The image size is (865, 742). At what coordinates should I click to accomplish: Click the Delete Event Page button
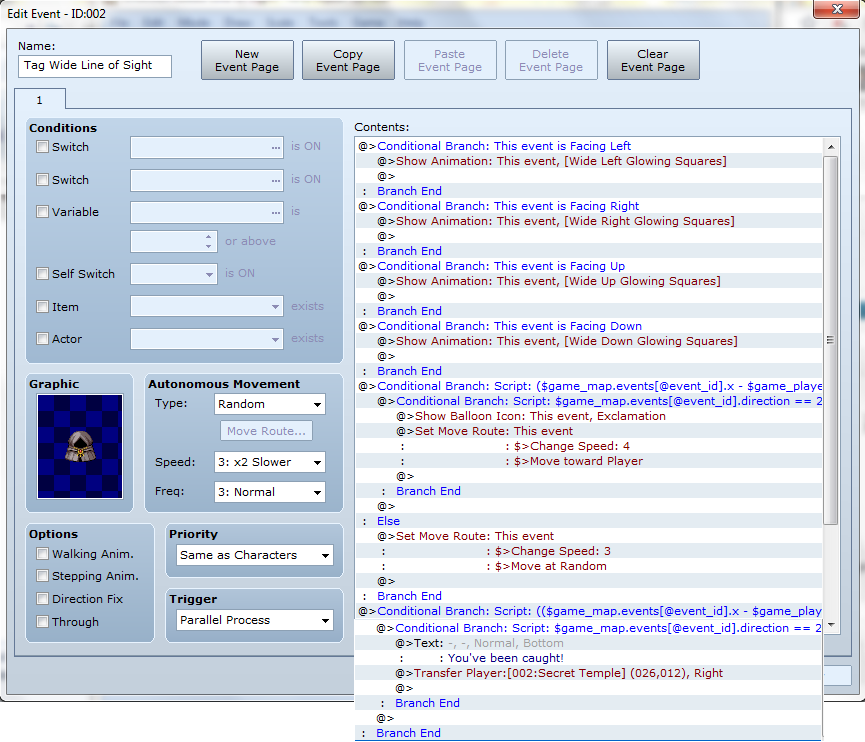pos(551,60)
